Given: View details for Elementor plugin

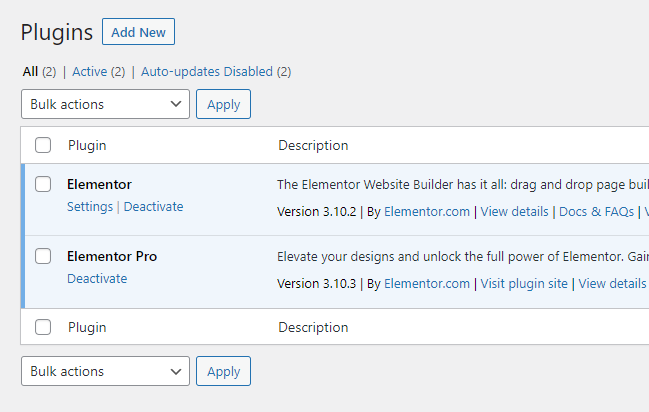Looking at the screenshot, I should pyautogui.click(x=514, y=212).
